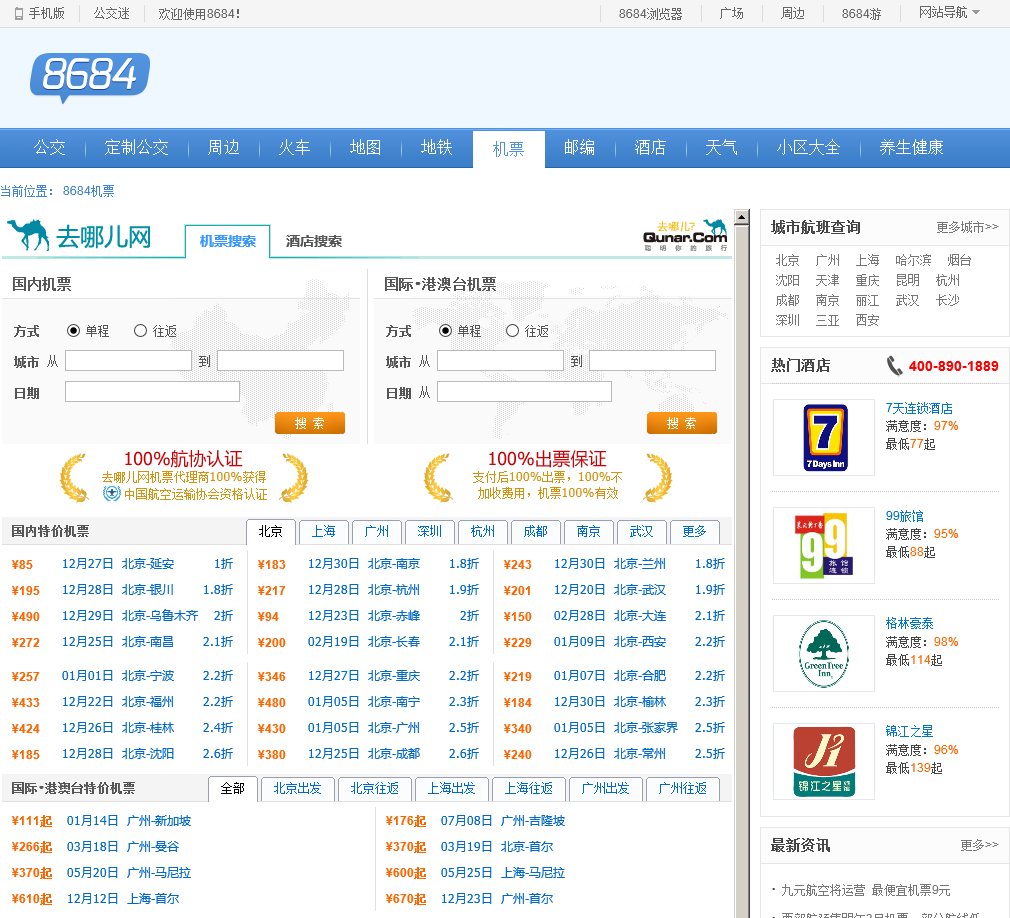
Task: Open the 小区大全 nav item
Action: click(808, 148)
